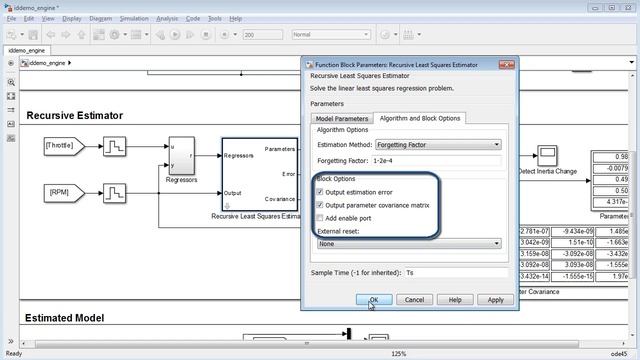The image size is (640, 360).
Task: Click the canvas vertical scrollbar thumb
Action: (x=632, y=215)
